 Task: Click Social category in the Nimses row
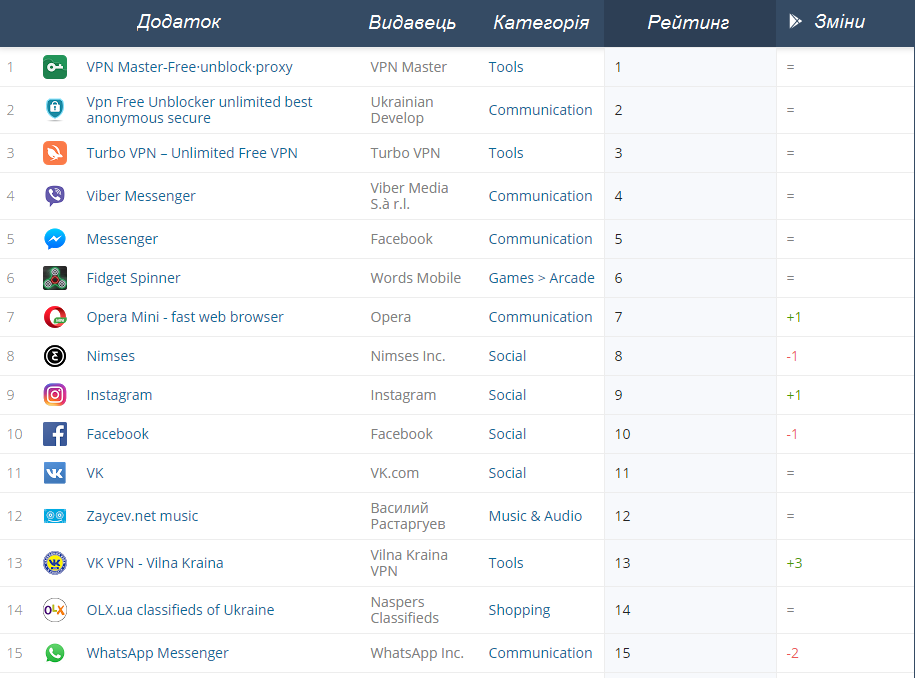[507, 356]
